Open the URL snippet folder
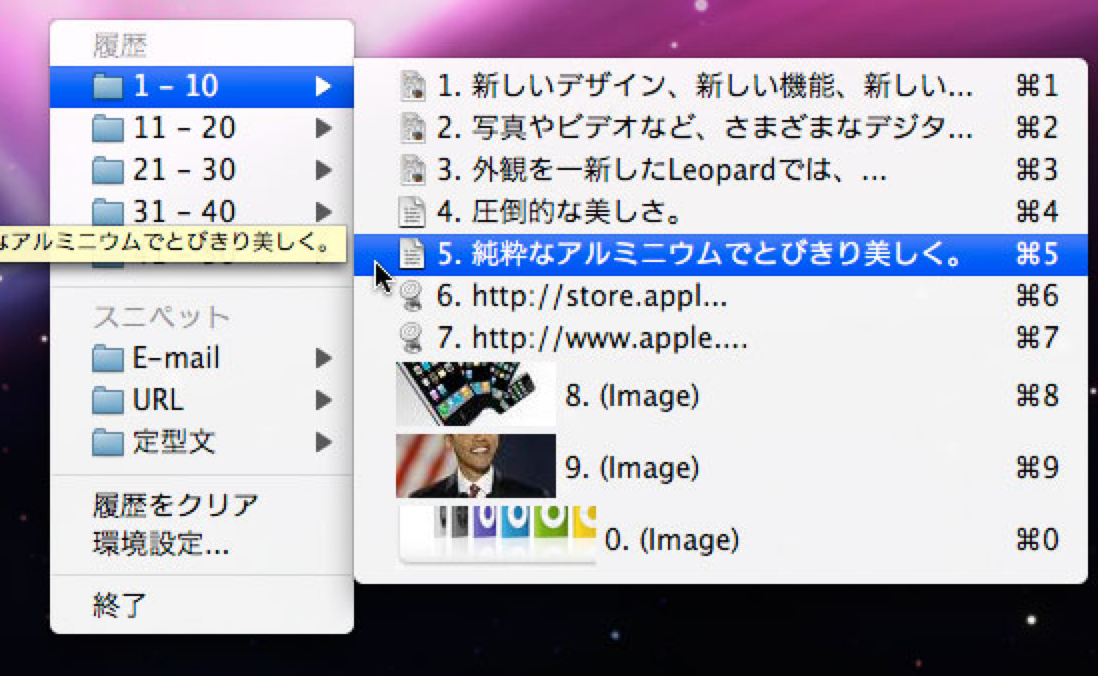 [202, 401]
